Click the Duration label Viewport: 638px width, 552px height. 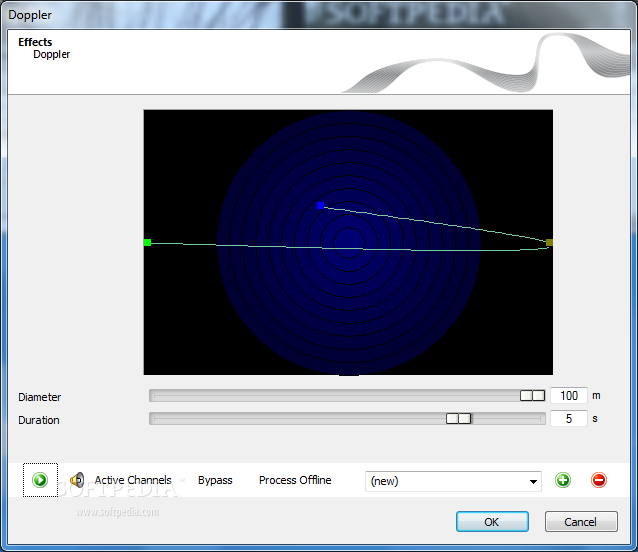coord(39,420)
